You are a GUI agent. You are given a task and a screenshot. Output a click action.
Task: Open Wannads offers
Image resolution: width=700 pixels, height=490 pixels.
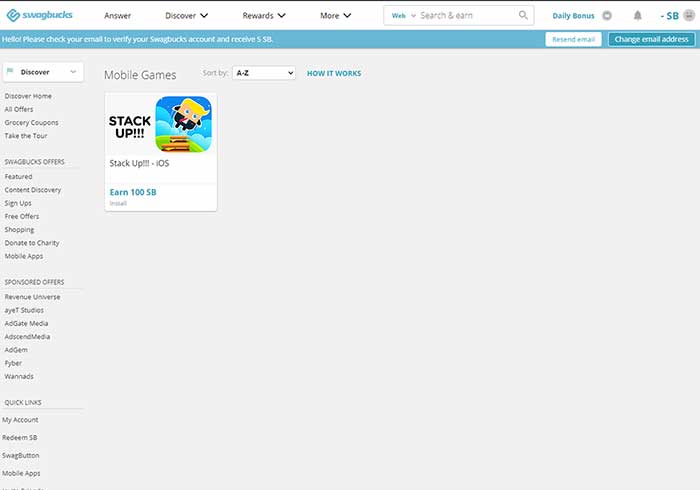[19, 377]
